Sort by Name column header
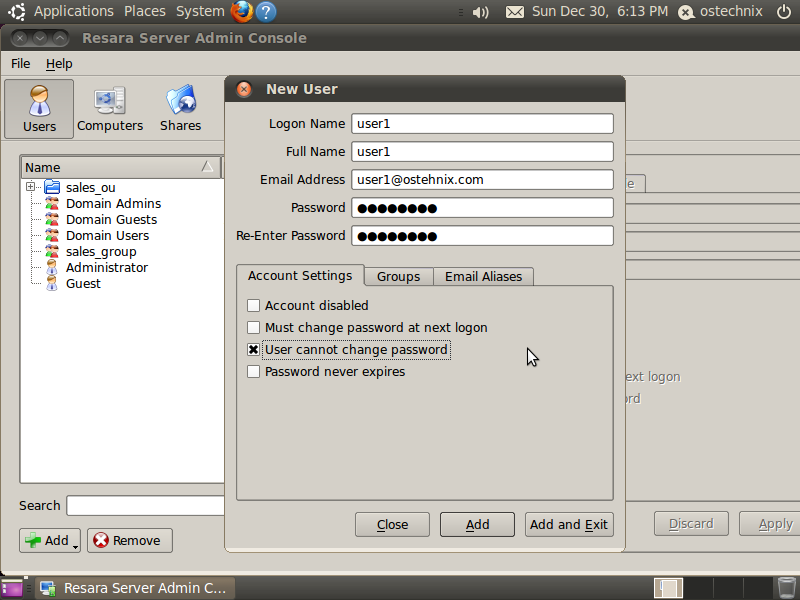The image size is (800, 600). [x=120, y=167]
